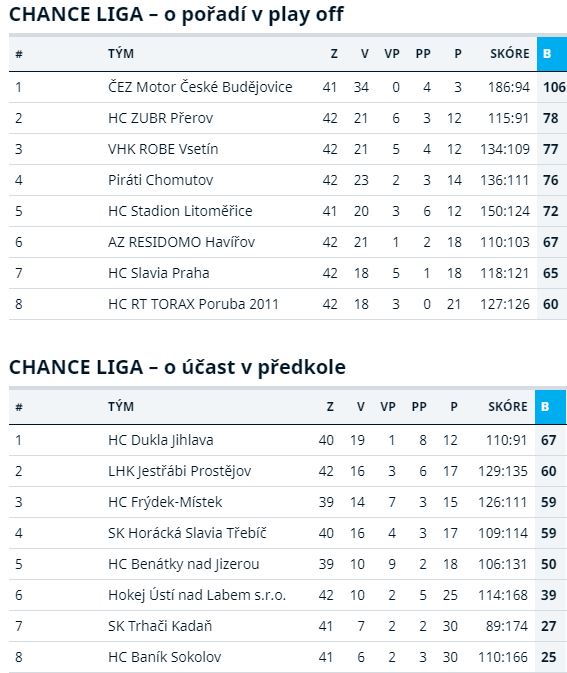Click SKÓRE column header in play off table
The image size is (567, 673).
pos(509,54)
